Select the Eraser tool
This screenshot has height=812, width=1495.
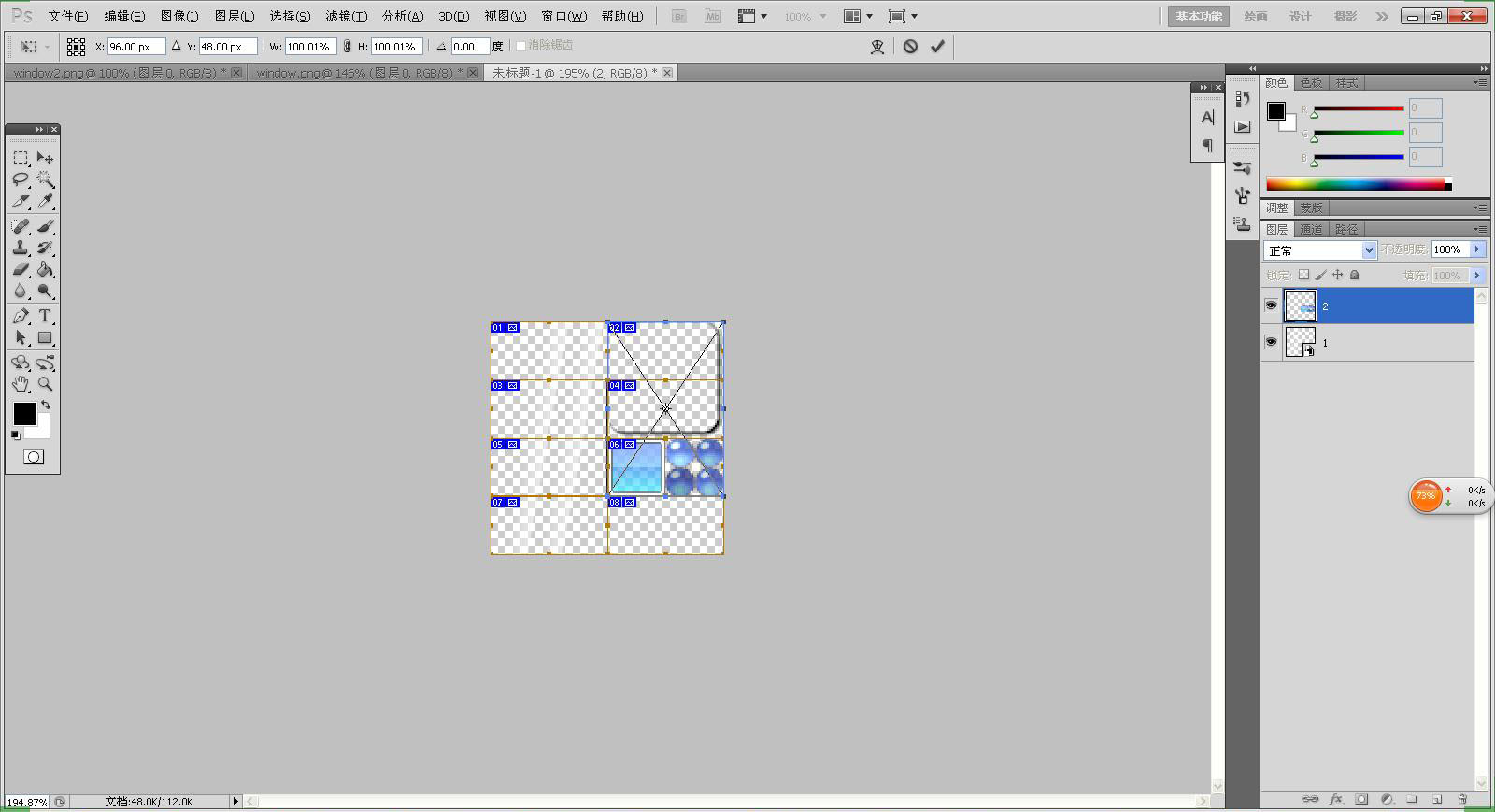(x=21, y=269)
